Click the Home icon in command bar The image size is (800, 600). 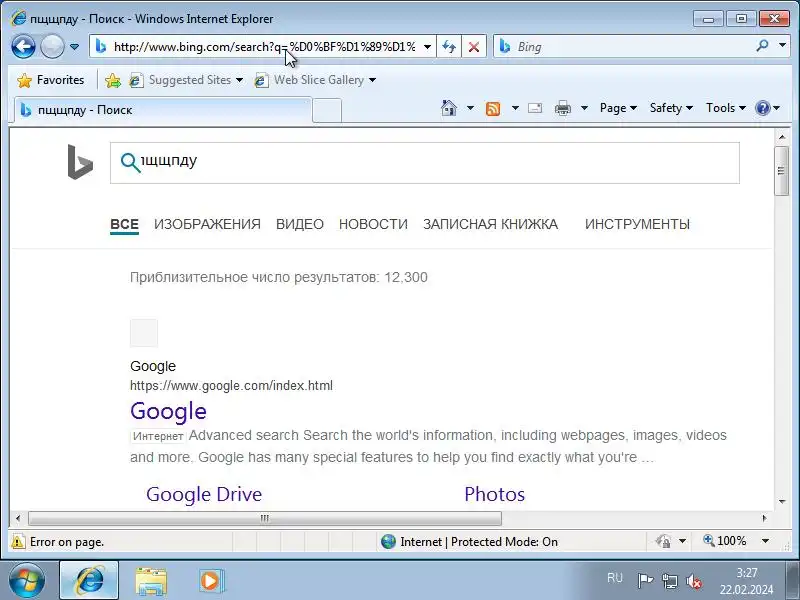pyautogui.click(x=449, y=108)
